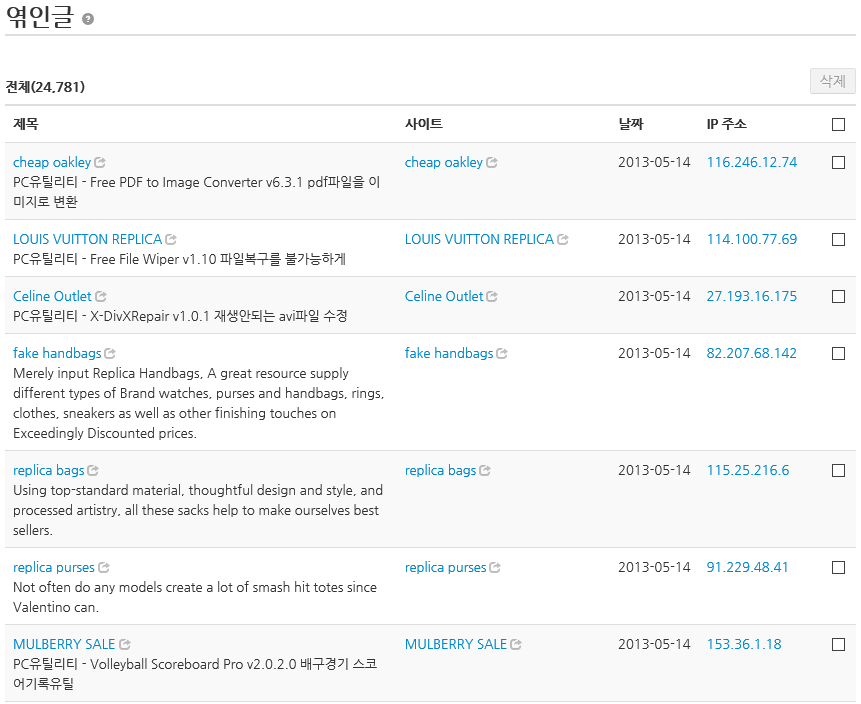Click the Free PDF to Image Converter description
This screenshot has height=704, width=861.
pos(197,192)
